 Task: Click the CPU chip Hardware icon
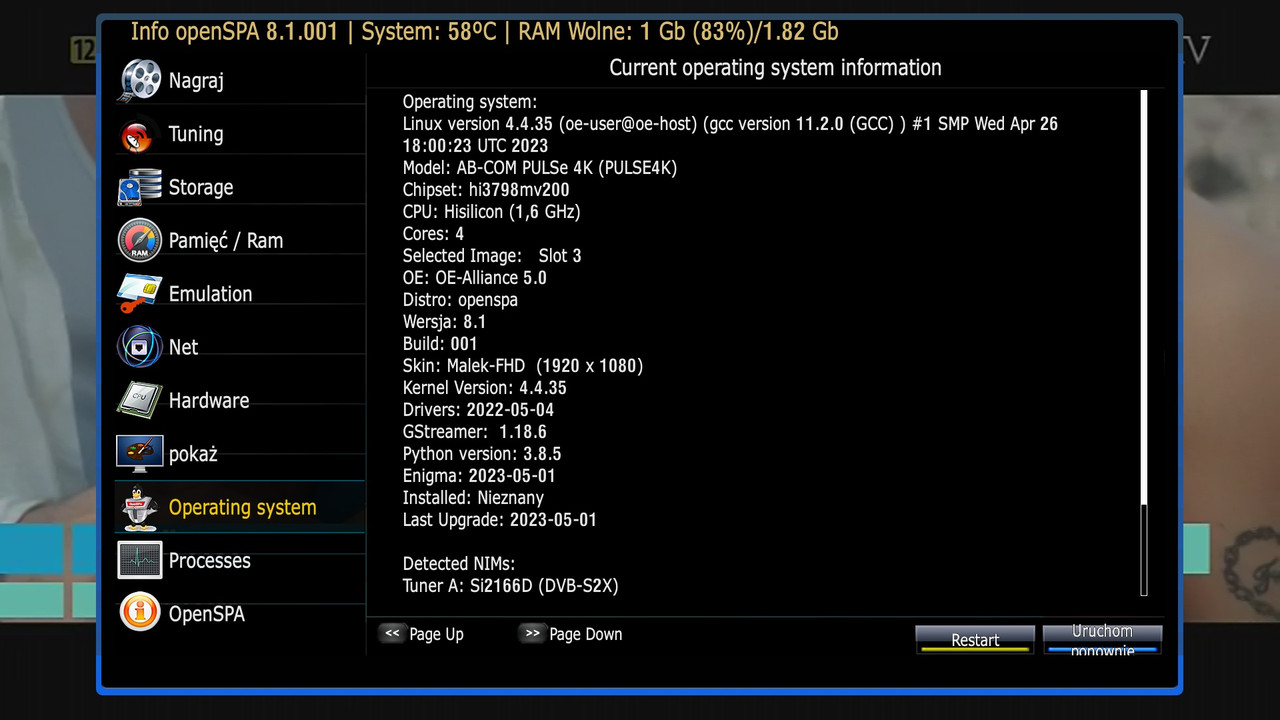coord(139,400)
